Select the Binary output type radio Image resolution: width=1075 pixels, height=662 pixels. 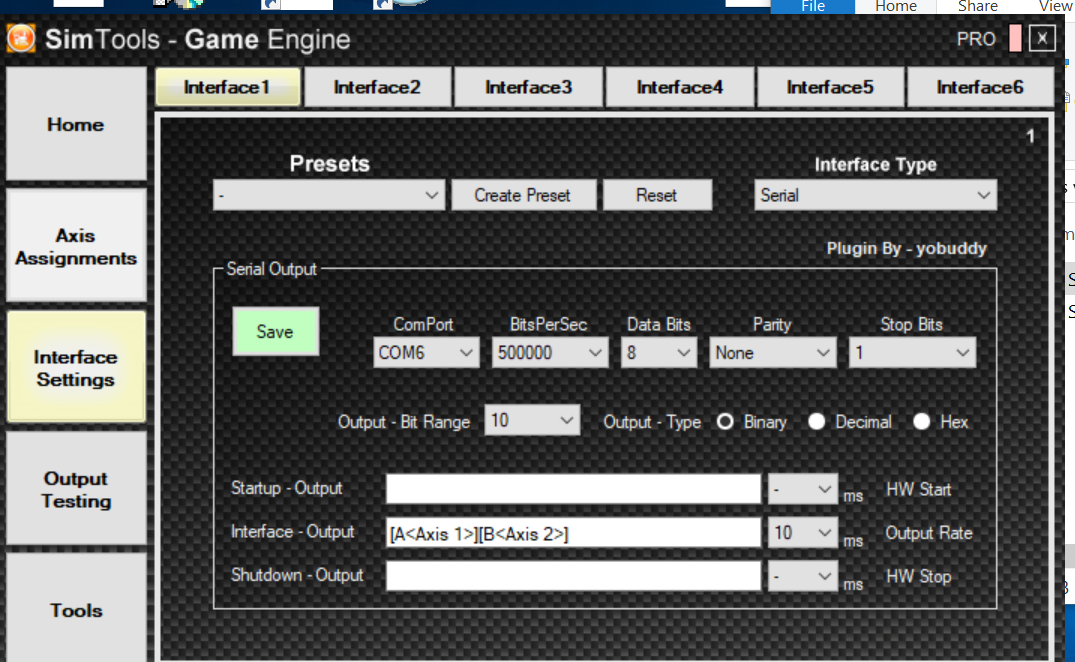point(725,421)
